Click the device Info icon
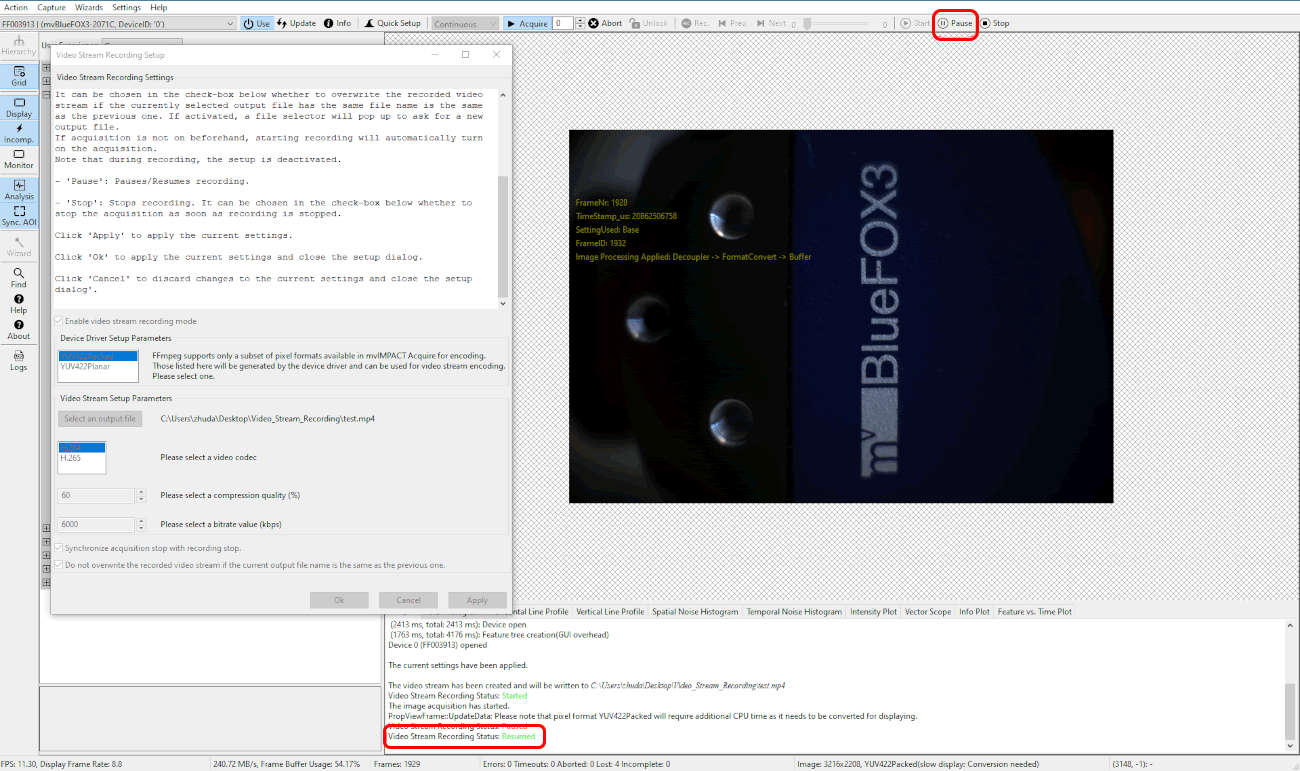The image size is (1300, 771). [336, 23]
